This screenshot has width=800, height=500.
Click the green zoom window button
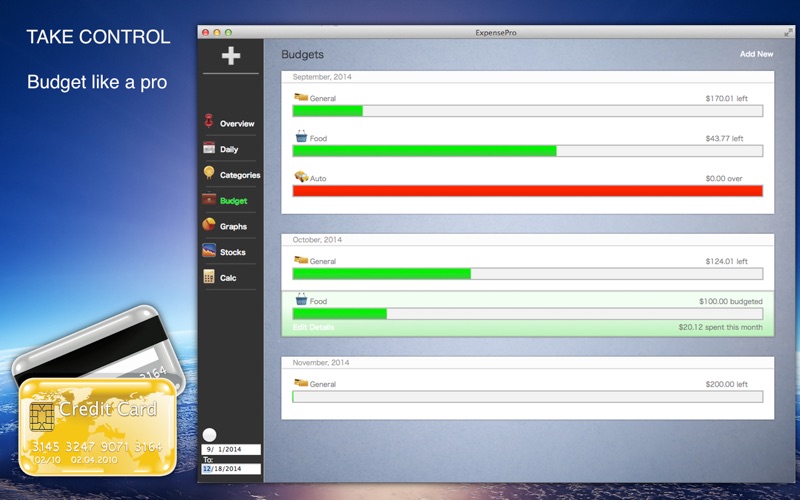pos(228,32)
